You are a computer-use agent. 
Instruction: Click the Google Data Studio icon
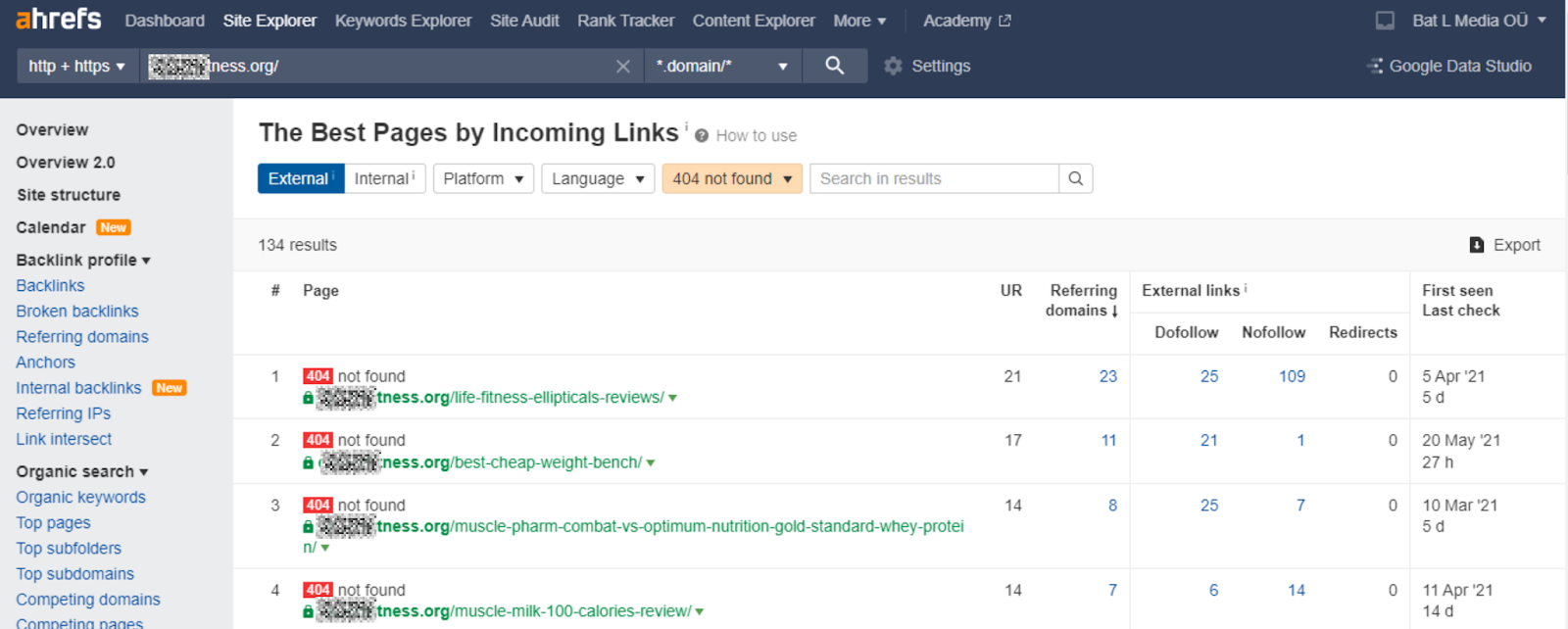tap(1375, 67)
